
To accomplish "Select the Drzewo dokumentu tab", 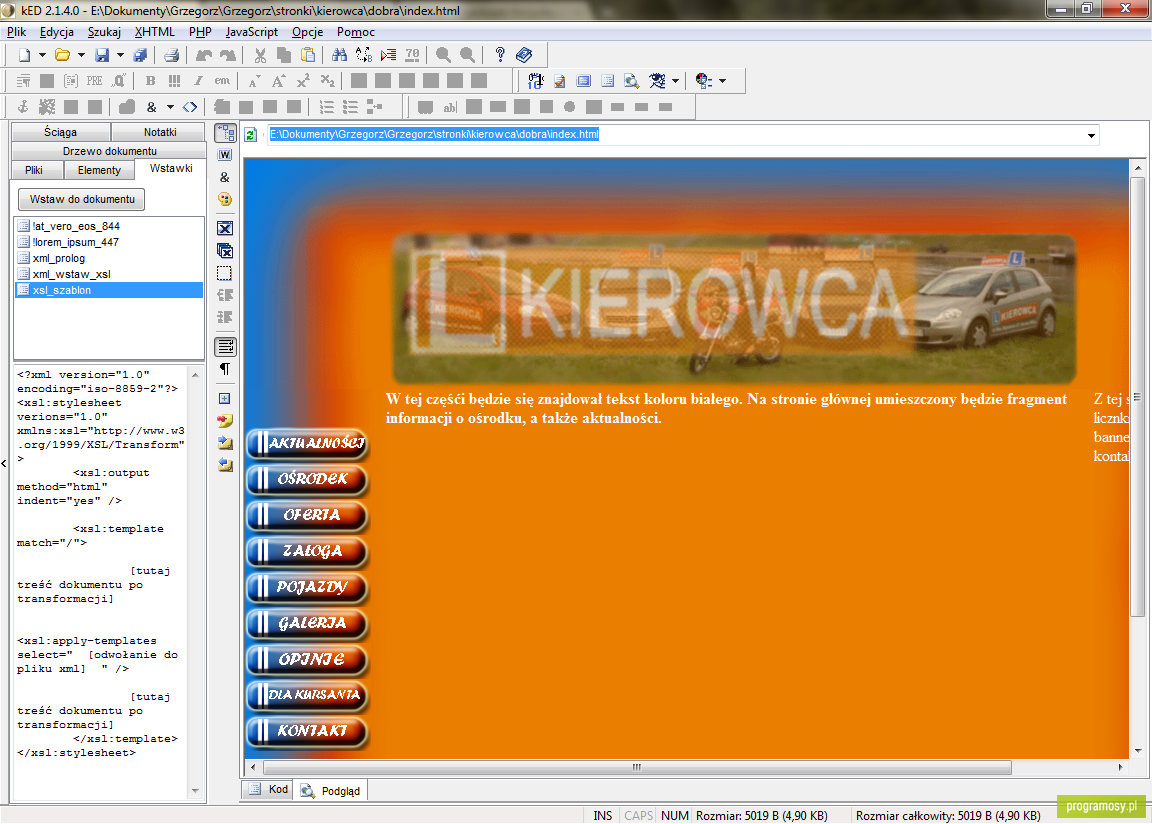I will coord(109,151).
